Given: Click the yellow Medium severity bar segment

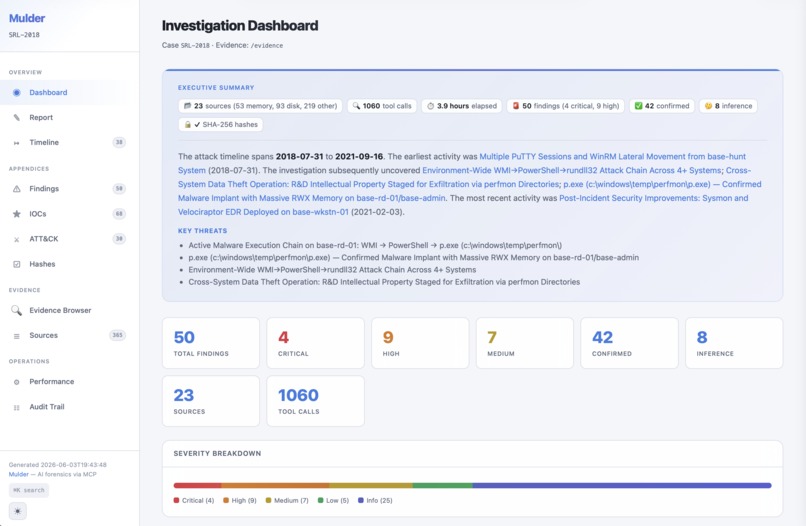Looking at the screenshot, I should tap(371, 485).
